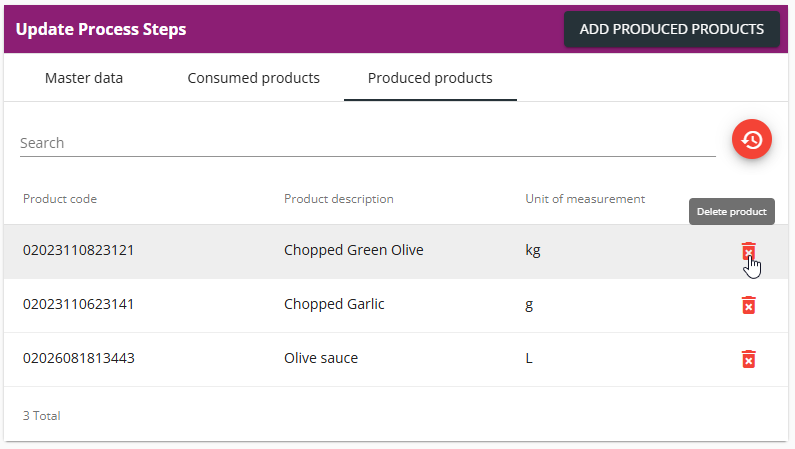This screenshot has height=449, width=795.
Task: Click the 3 Total footer text
Action: click(x=42, y=416)
